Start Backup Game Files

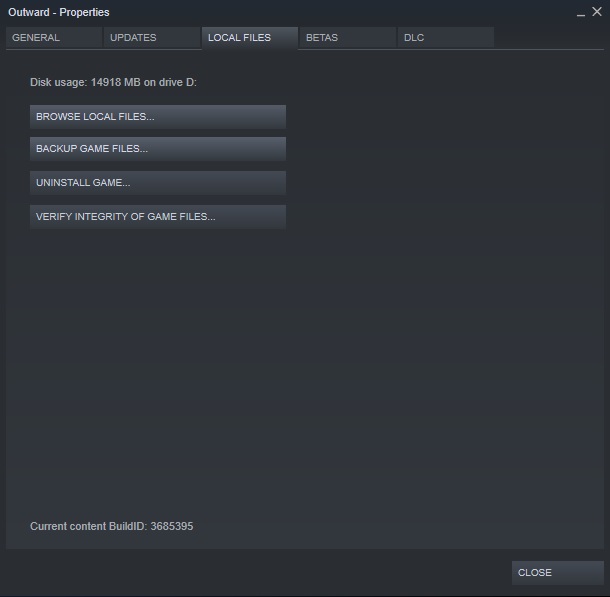pyautogui.click(x=158, y=149)
